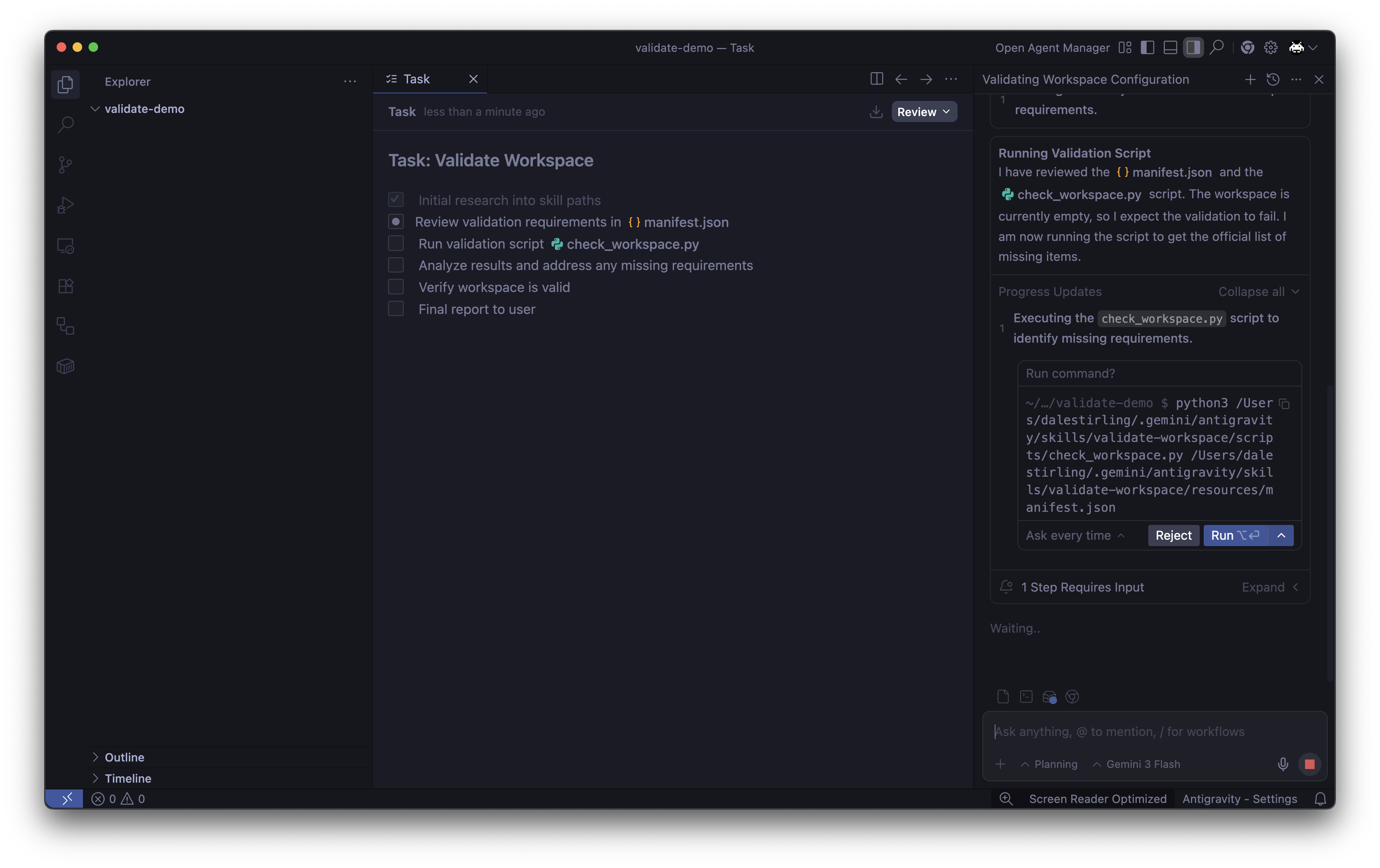
Task: Select the Task editor tab
Action: (x=417, y=79)
